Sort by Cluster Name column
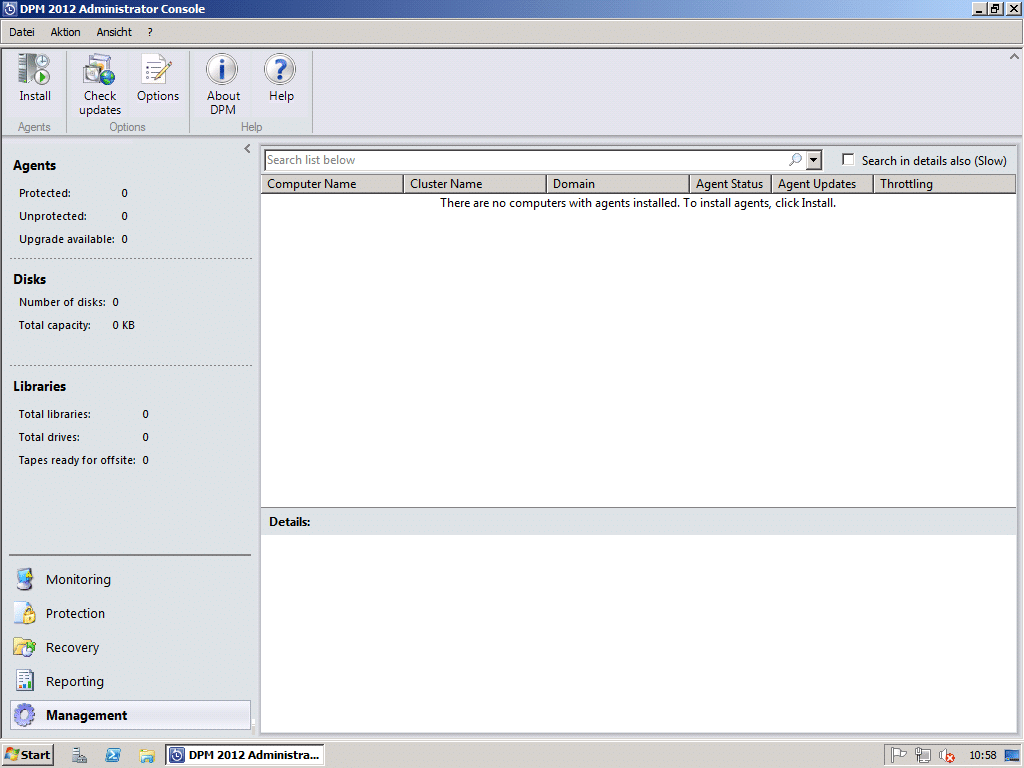 tap(475, 184)
